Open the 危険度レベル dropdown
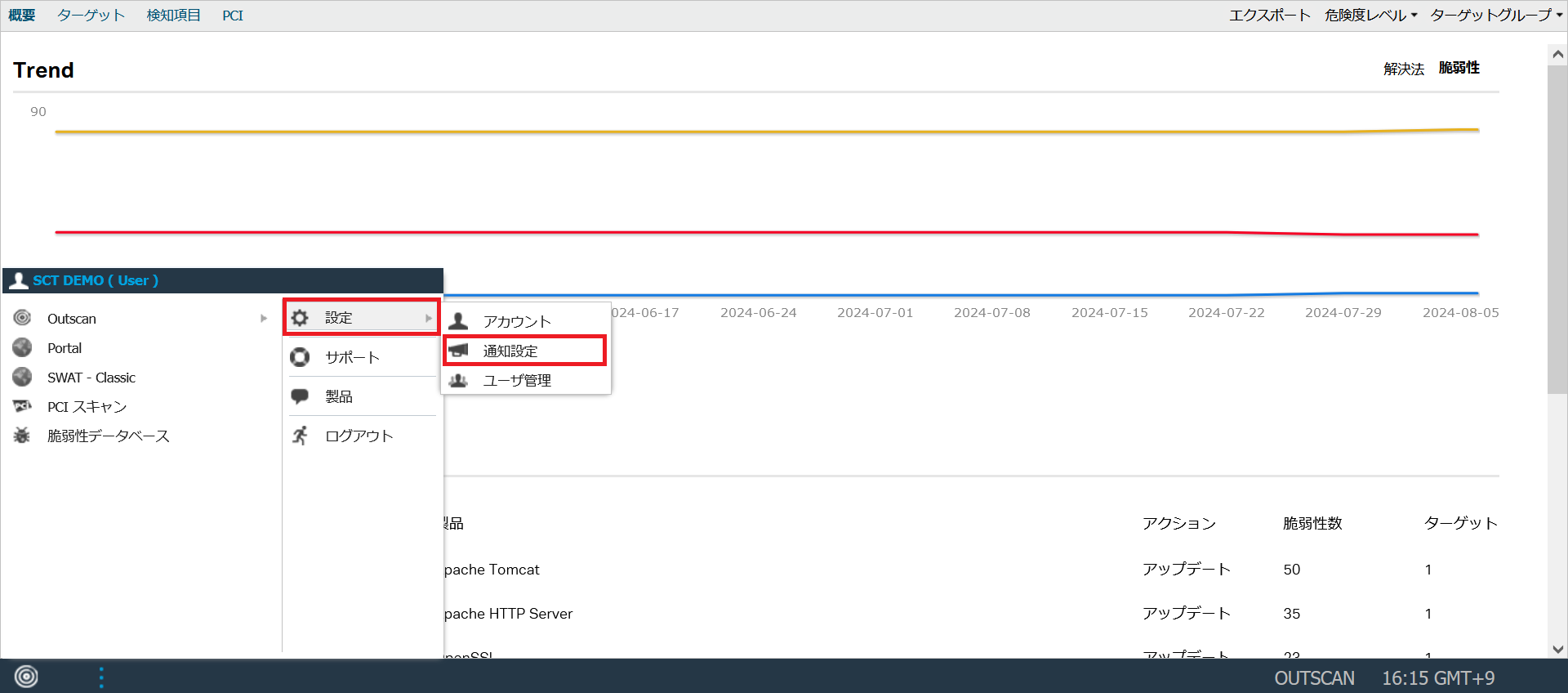Viewport: 1568px width, 693px height. click(x=1370, y=16)
